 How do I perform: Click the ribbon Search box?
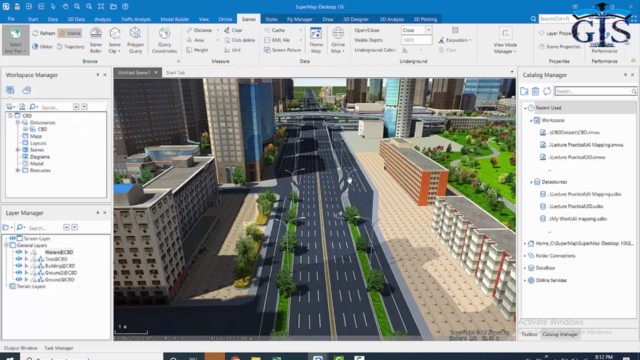555,19
